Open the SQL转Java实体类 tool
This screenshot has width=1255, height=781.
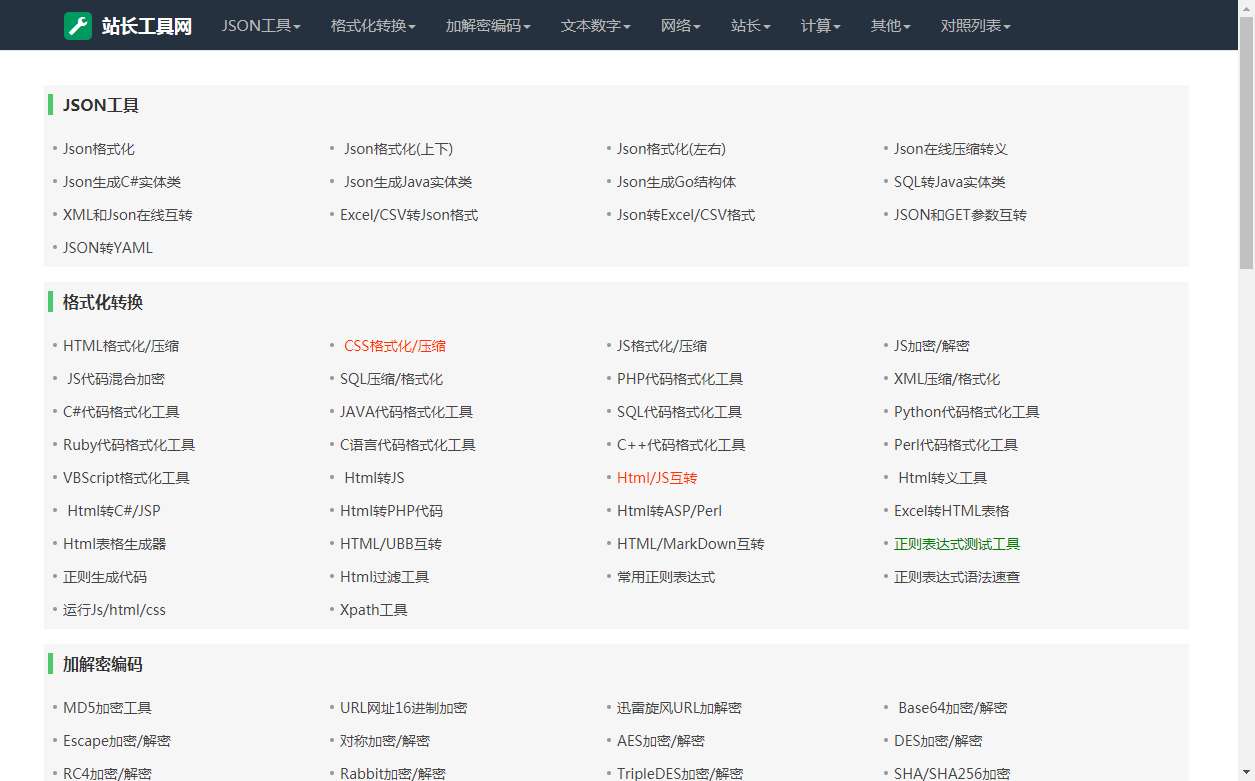pyautogui.click(x=950, y=181)
